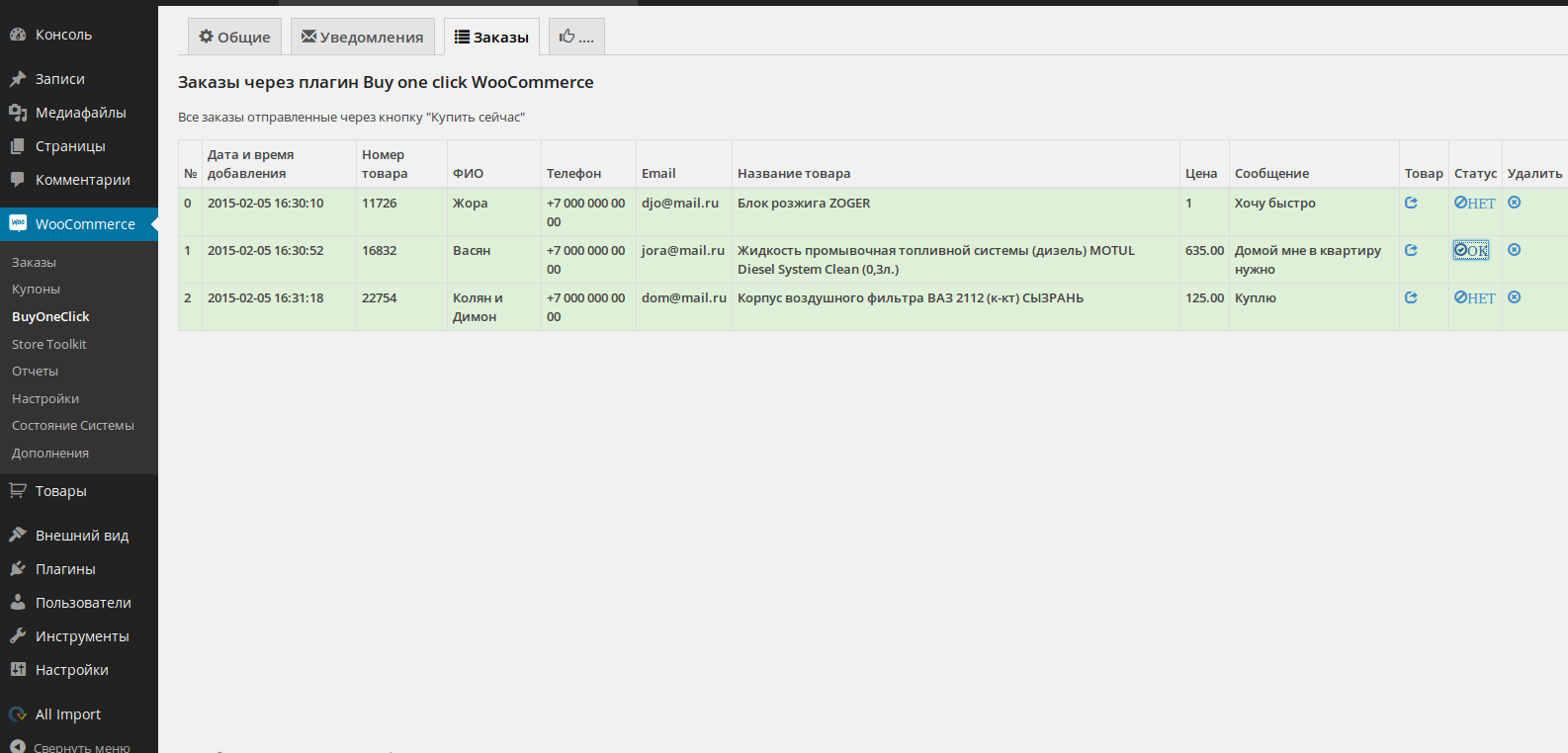The width and height of the screenshot is (1568, 753).
Task: Click product number 22754
Action: (380, 297)
